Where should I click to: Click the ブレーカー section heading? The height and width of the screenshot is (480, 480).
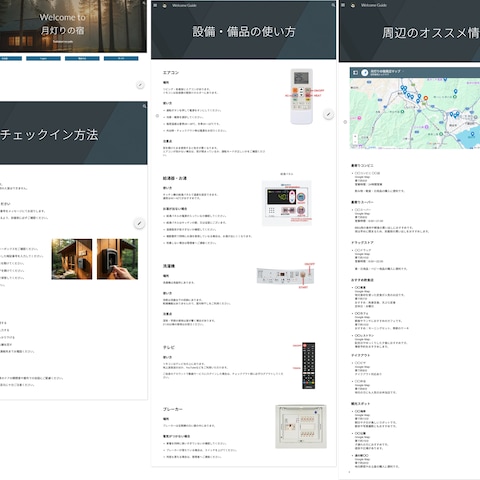[173, 409]
